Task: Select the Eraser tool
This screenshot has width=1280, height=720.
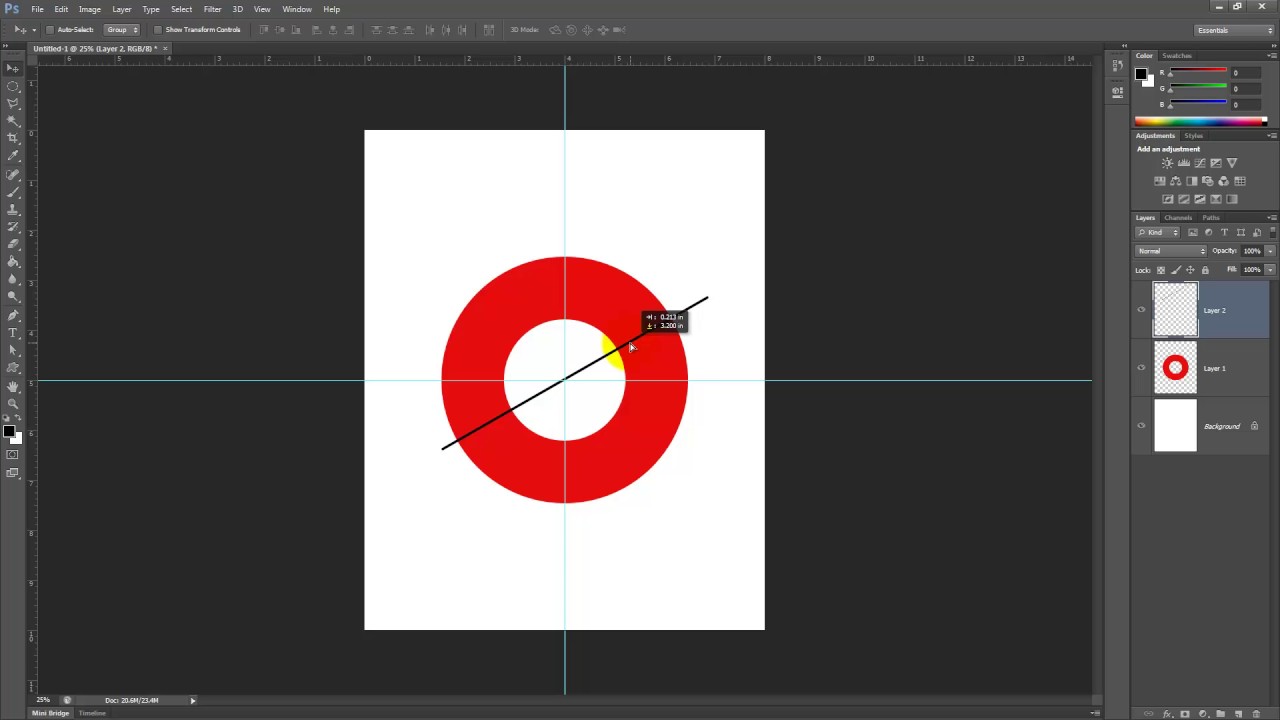Action: point(12,245)
